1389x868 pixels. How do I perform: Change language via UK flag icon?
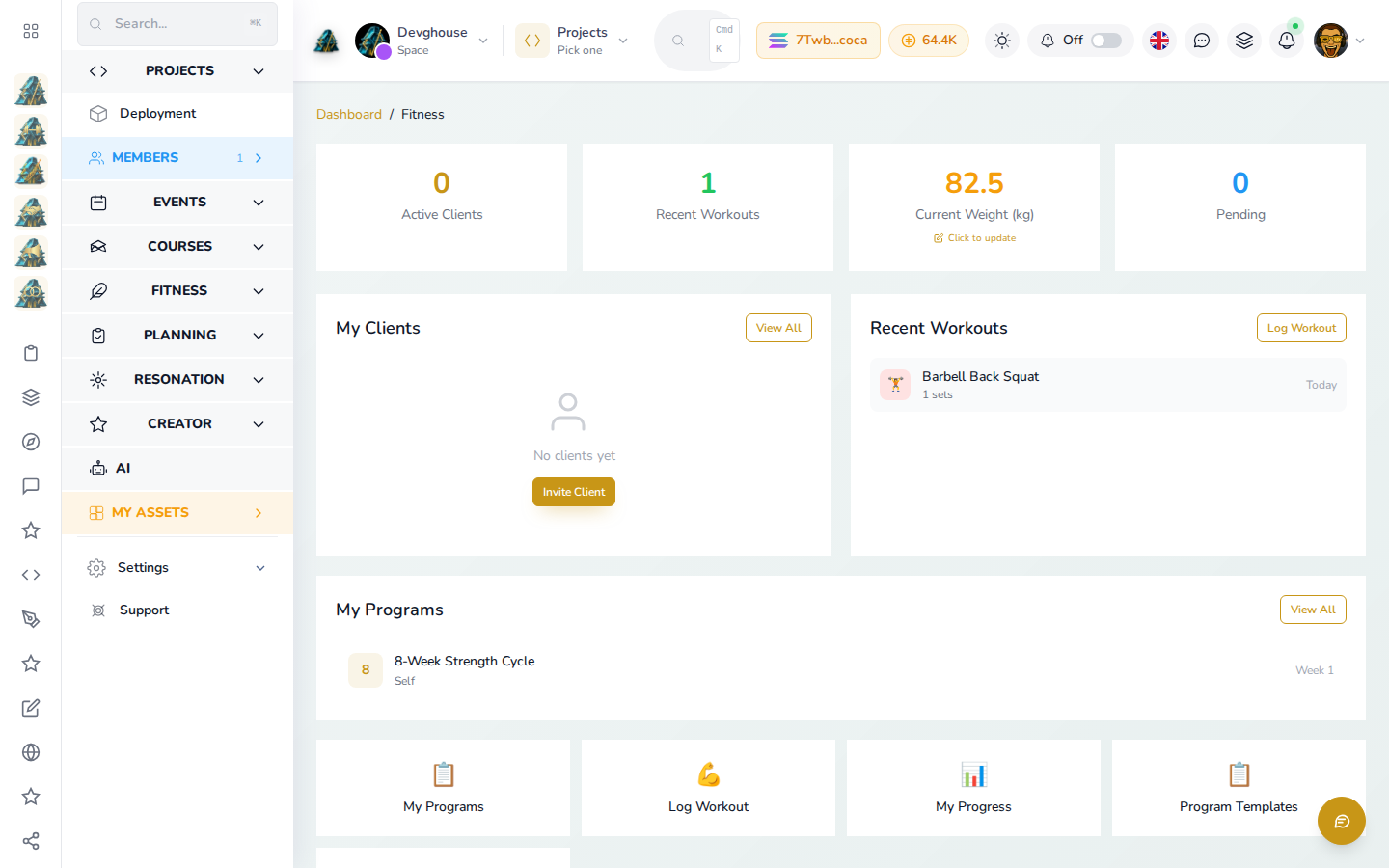tap(1159, 41)
